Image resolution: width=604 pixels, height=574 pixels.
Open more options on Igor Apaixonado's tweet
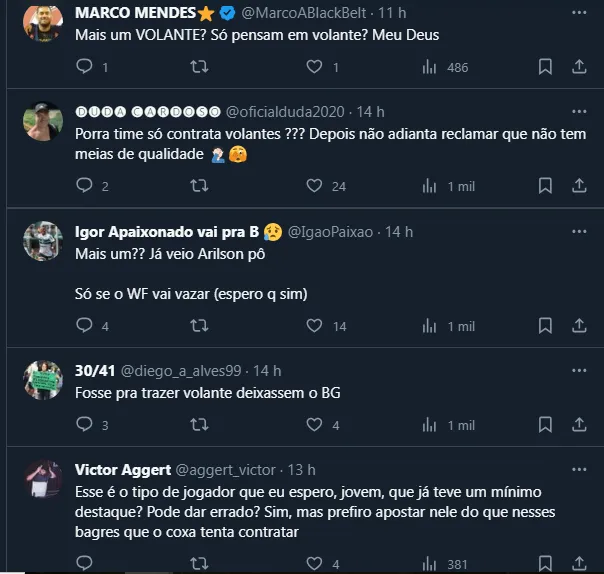[x=579, y=232]
